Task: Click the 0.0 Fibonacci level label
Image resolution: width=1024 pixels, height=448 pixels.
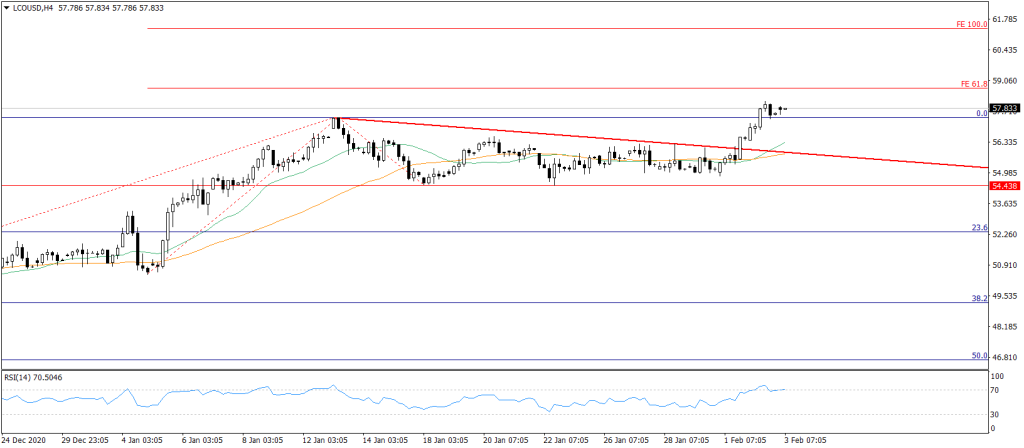Action: 982,113
